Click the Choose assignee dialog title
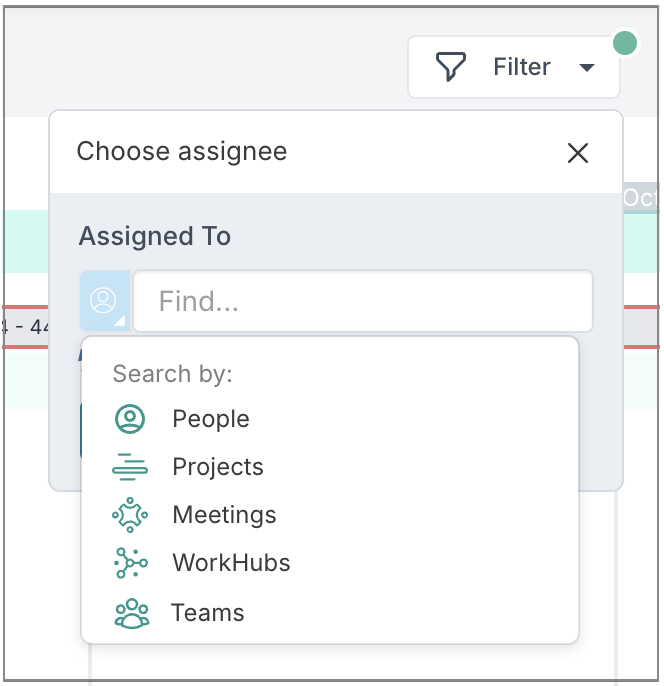 pyautogui.click(x=182, y=151)
